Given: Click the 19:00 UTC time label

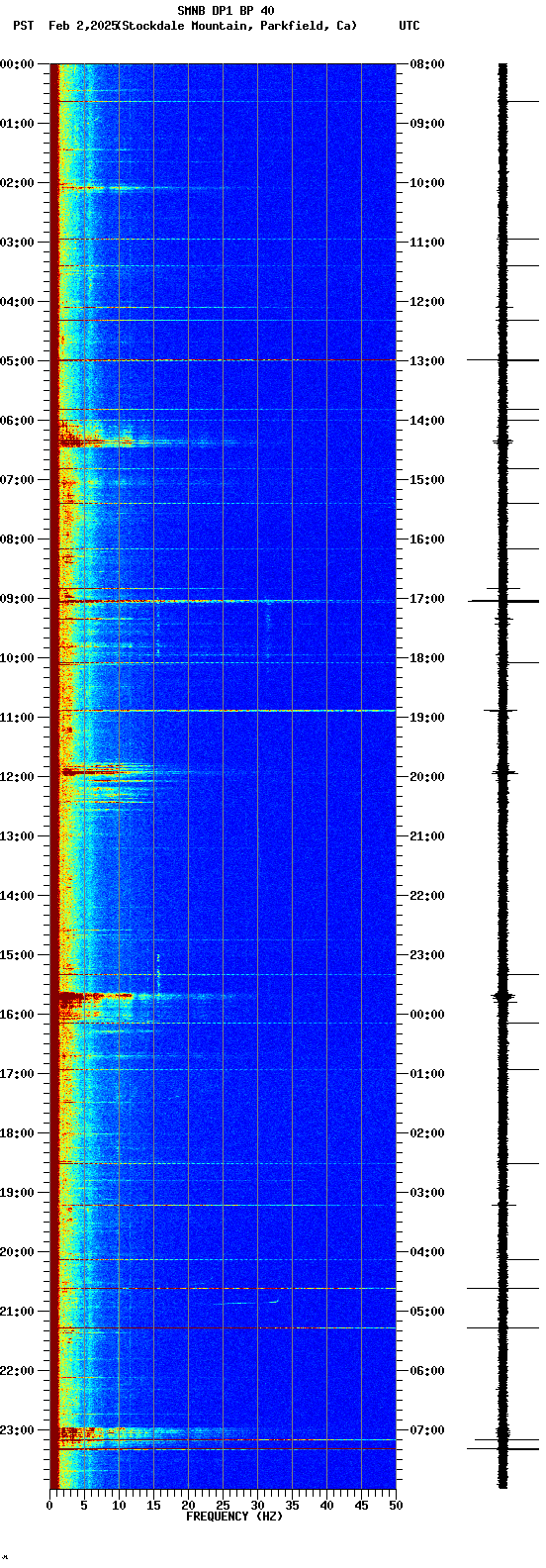Looking at the screenshot, I should click(427, 718).
